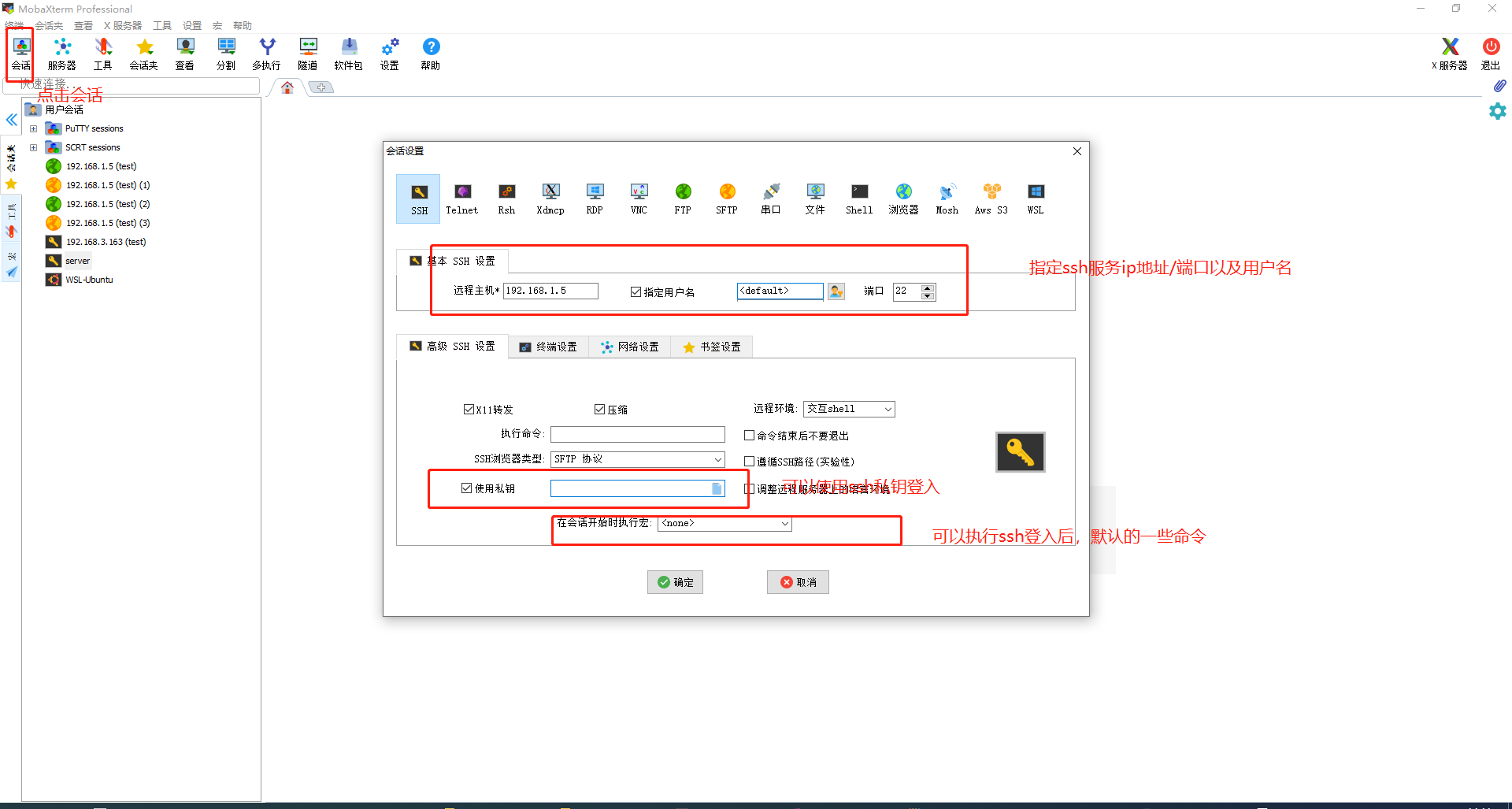
Task: Switch to the 书签设置 tab
Action: (x=712, y=347)
